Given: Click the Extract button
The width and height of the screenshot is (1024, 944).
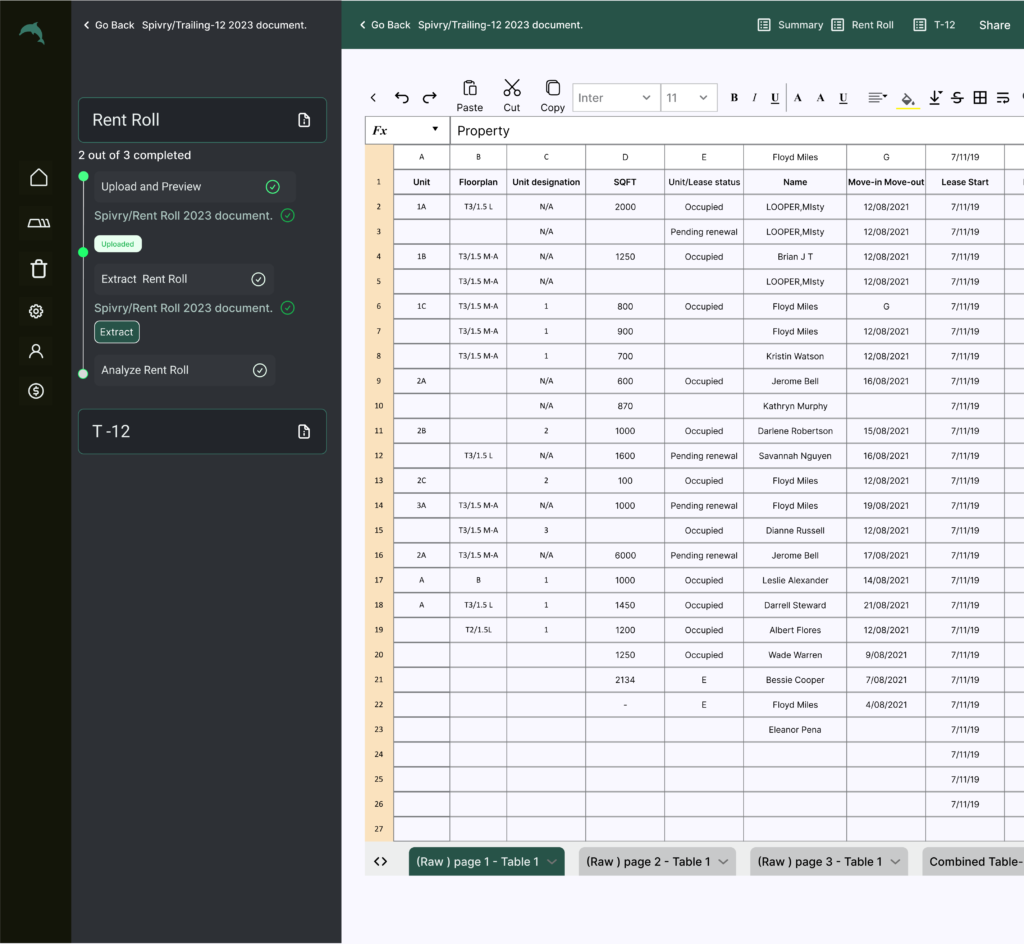Looking at the screenshot, I should (x=117, y=332).
